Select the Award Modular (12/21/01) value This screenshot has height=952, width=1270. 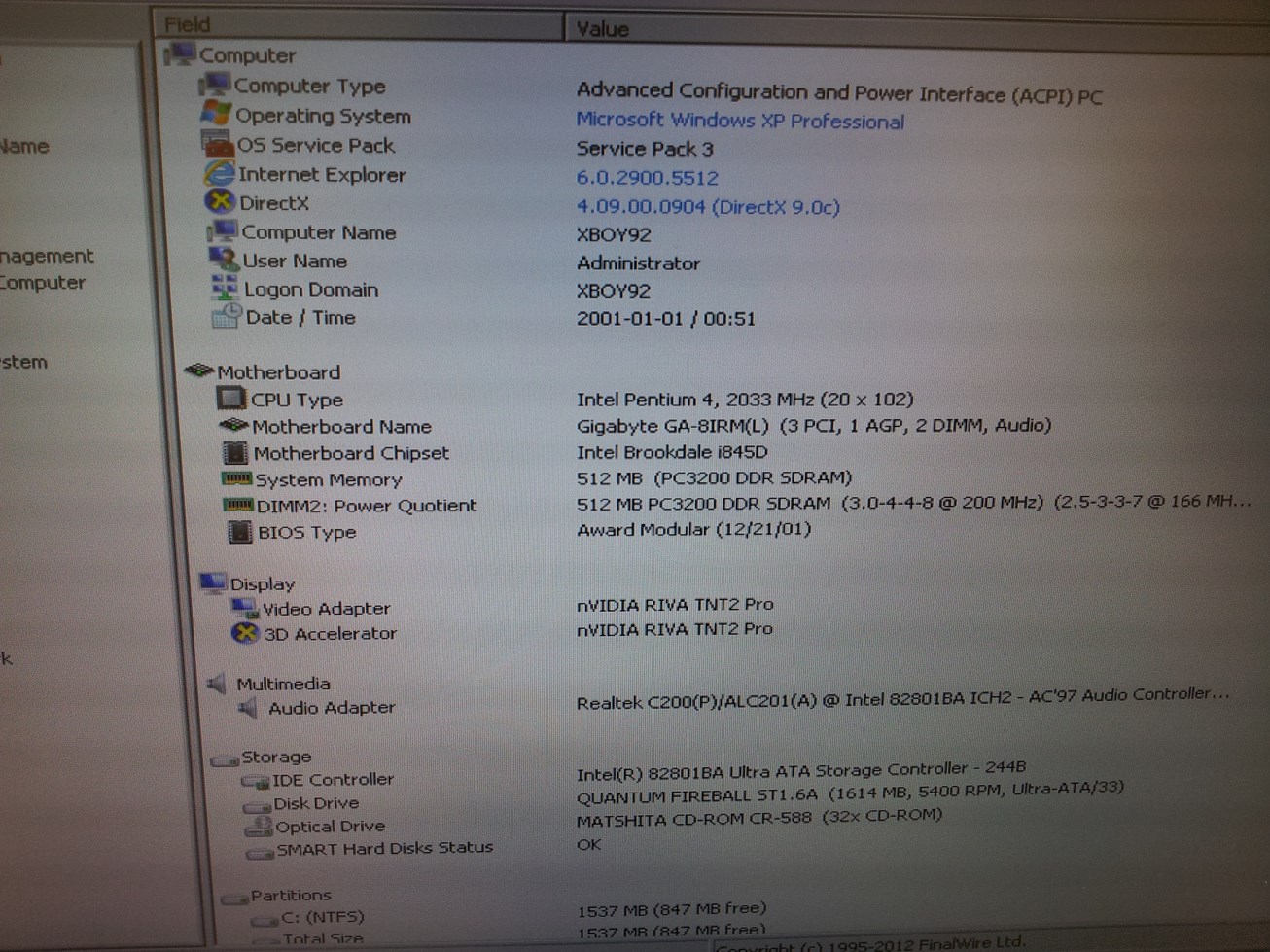point(693,529)
